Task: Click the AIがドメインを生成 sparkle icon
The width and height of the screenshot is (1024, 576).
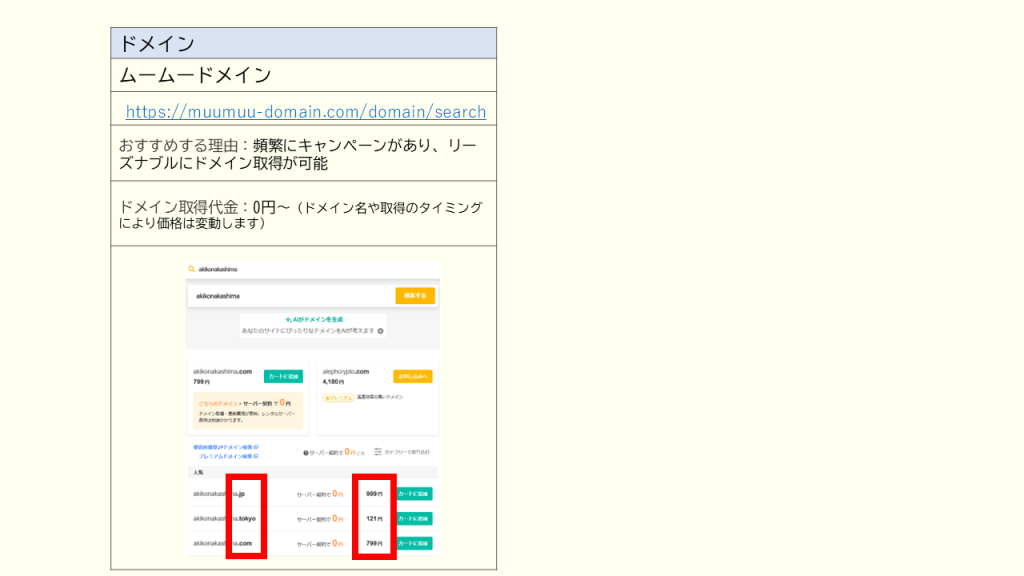Action: [x=287, y=318]
